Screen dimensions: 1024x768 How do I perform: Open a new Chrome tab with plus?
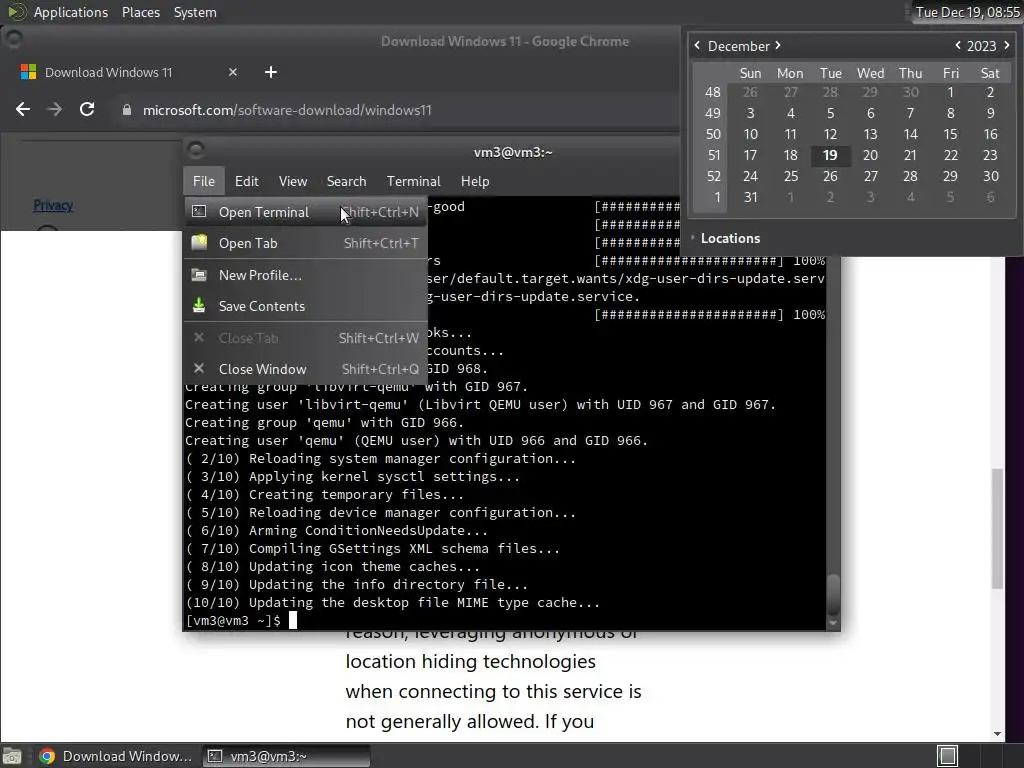coord(271,72)
